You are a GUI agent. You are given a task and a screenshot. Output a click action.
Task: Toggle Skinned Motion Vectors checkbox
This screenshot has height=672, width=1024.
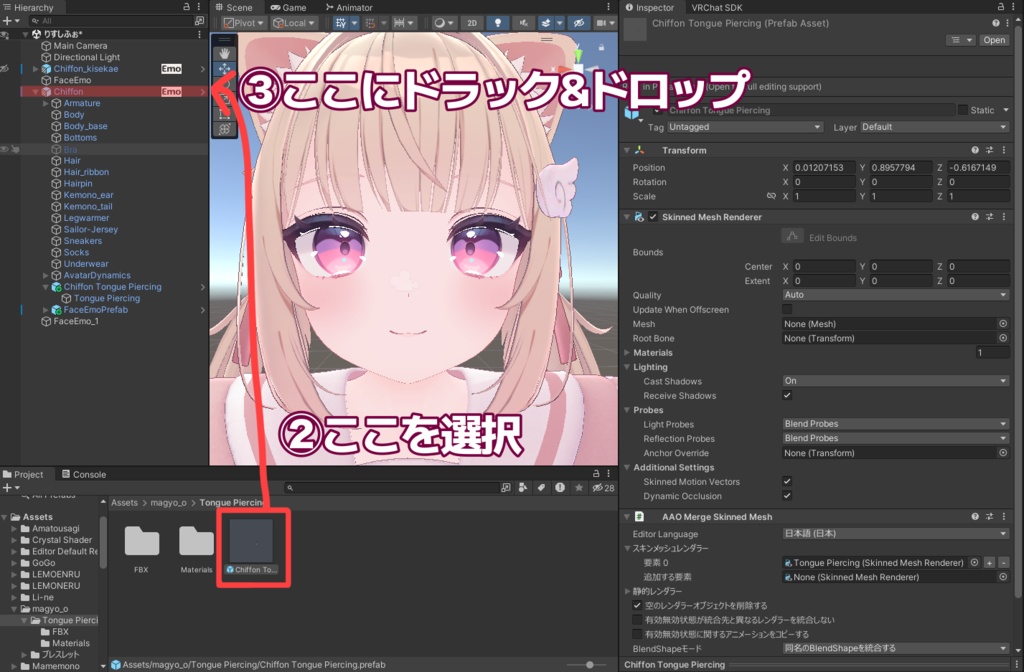(x=787, y=481)
